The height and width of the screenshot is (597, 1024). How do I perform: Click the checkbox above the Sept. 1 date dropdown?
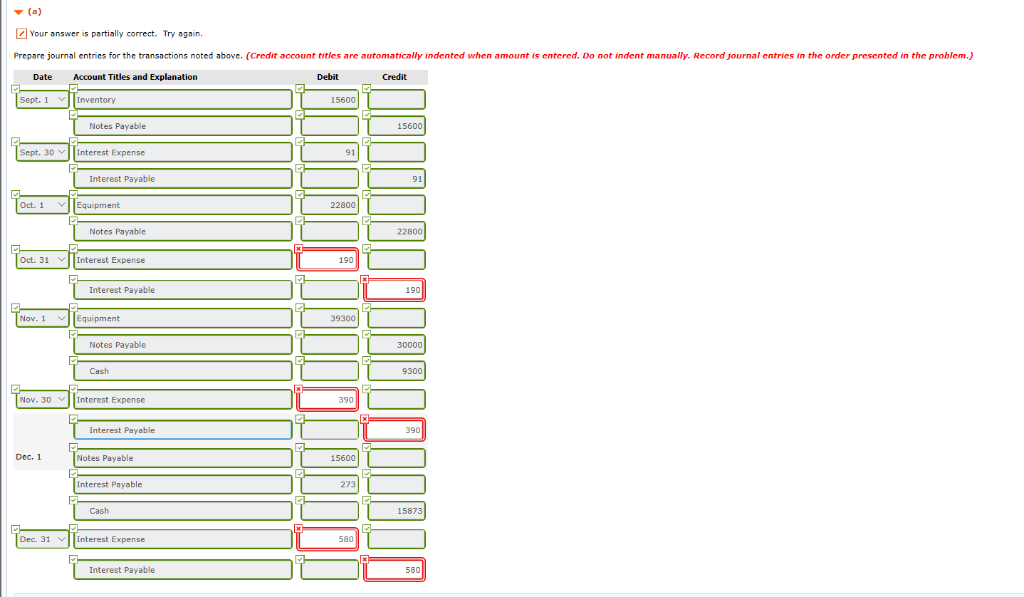tap(13, 90)
